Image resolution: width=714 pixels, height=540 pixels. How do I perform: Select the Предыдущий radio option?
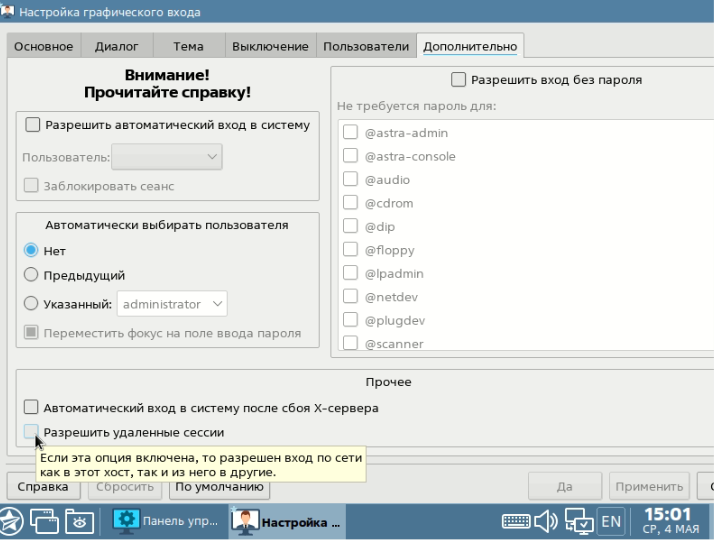[31, 275]
